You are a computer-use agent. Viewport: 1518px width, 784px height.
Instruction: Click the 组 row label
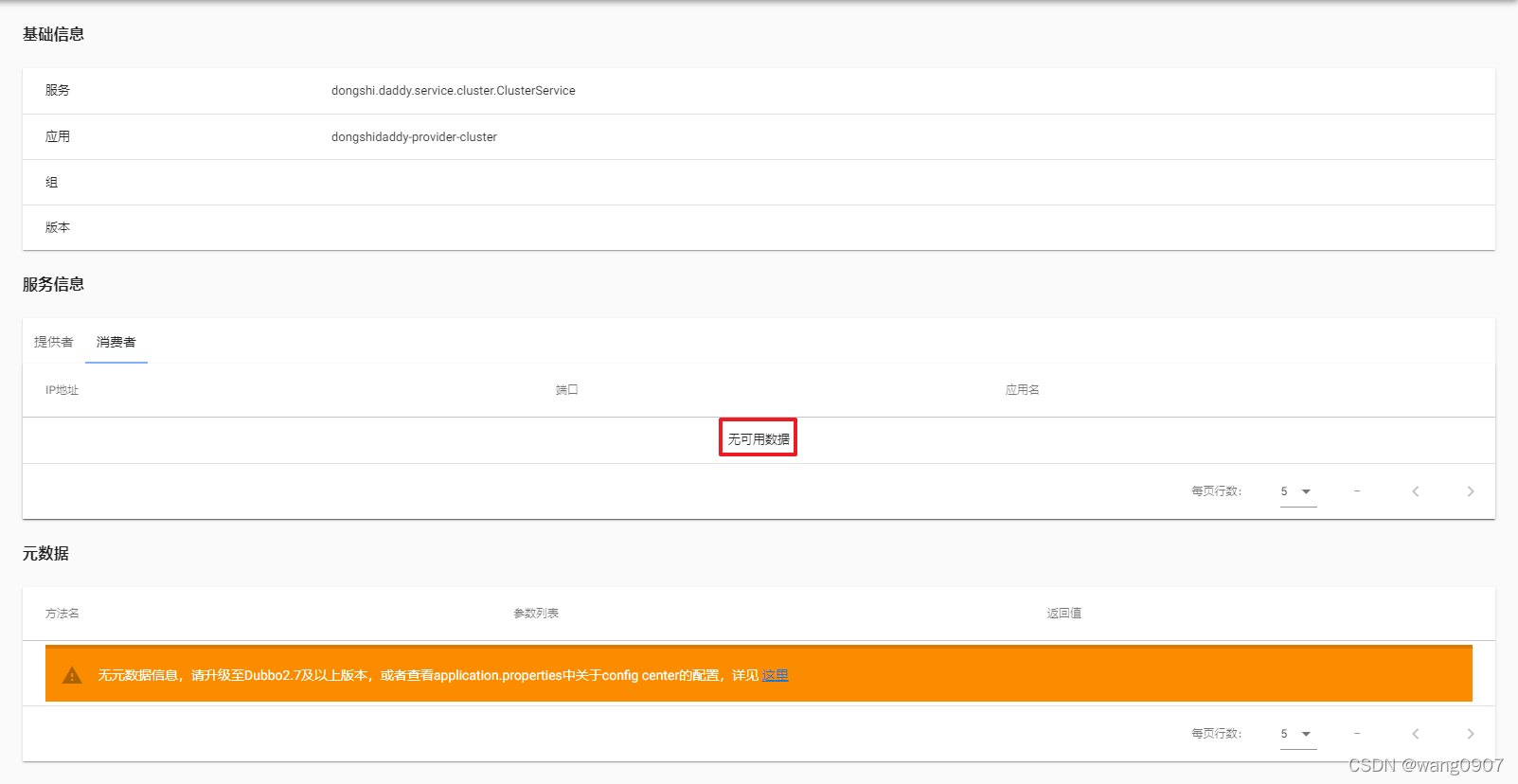(x=51, y=183)
